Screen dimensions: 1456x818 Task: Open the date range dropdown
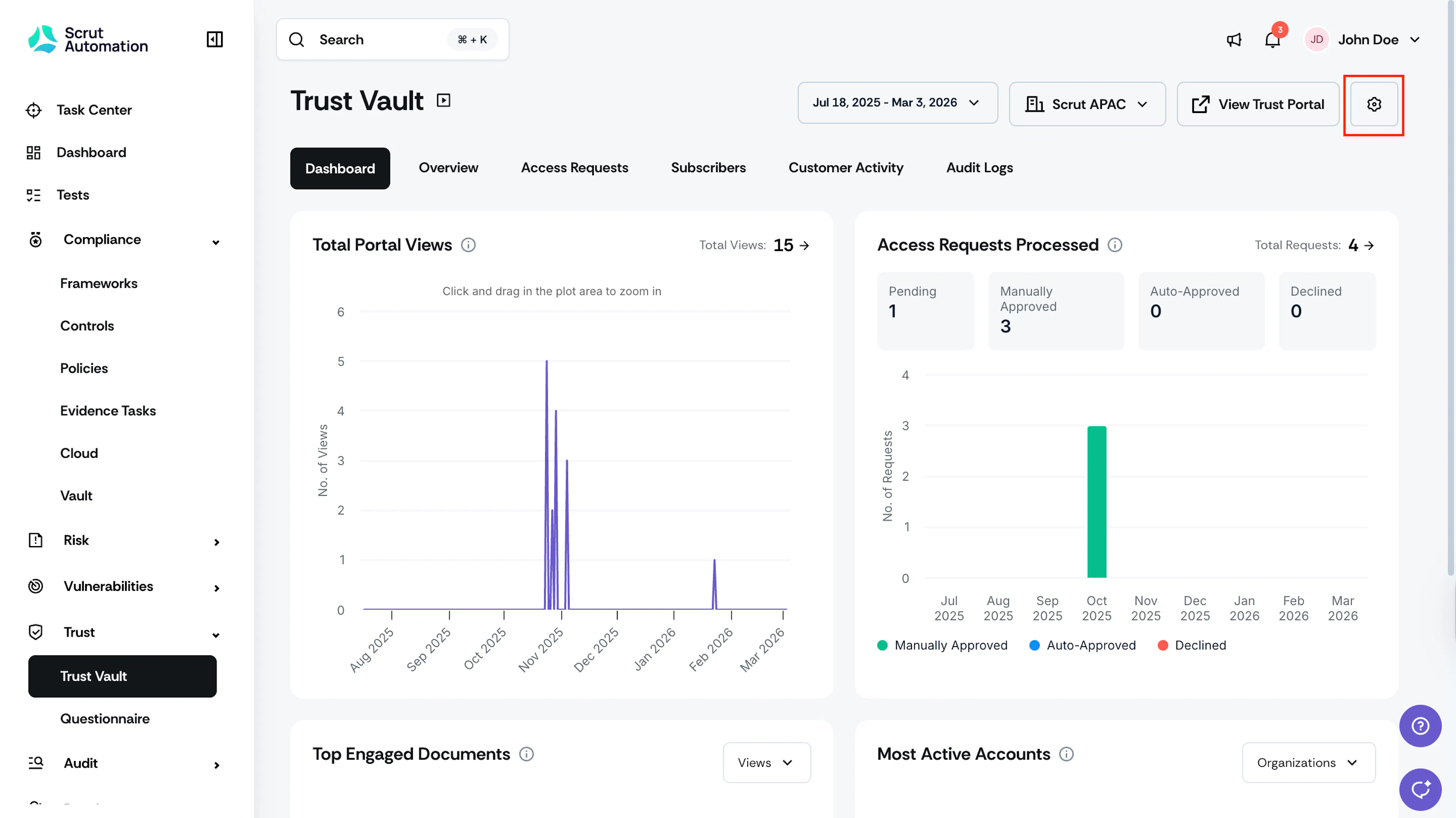897,103
